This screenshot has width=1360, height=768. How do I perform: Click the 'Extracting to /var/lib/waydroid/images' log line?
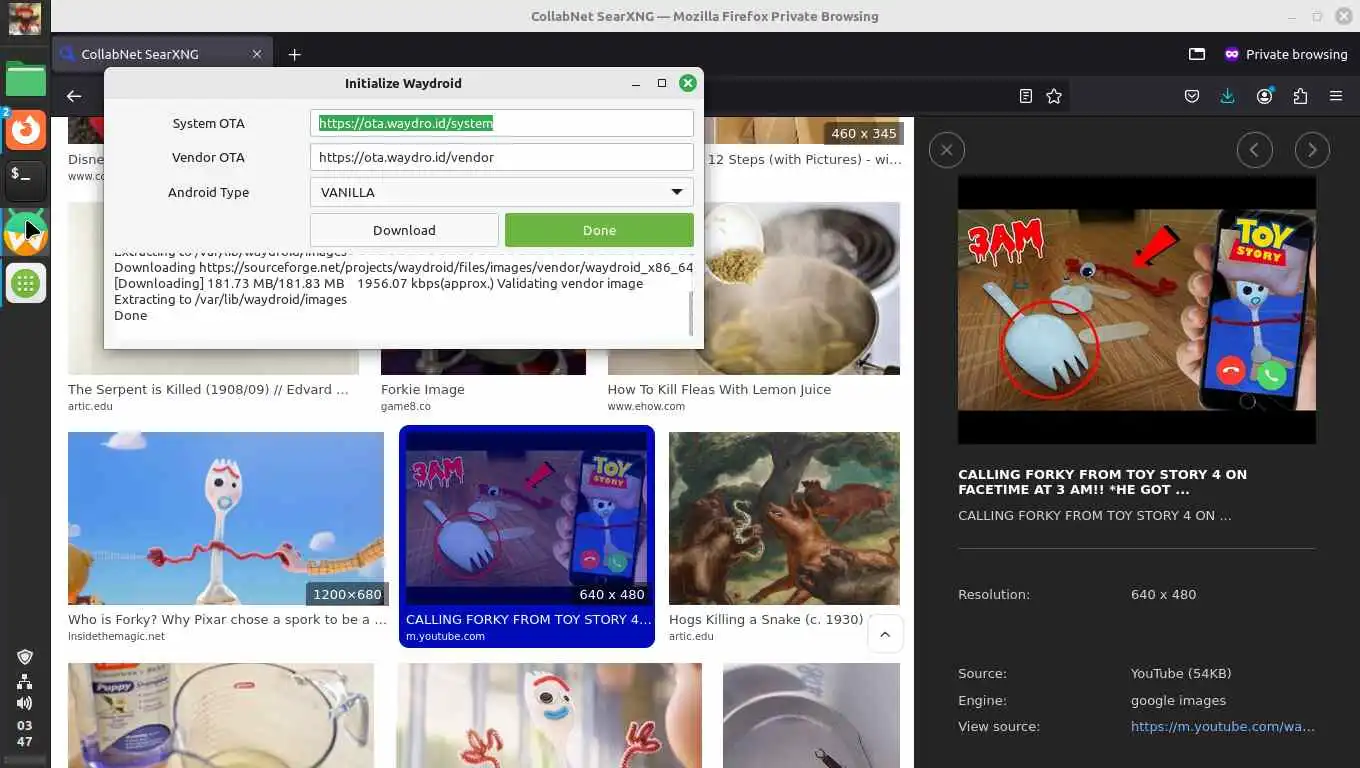[230, 299]
